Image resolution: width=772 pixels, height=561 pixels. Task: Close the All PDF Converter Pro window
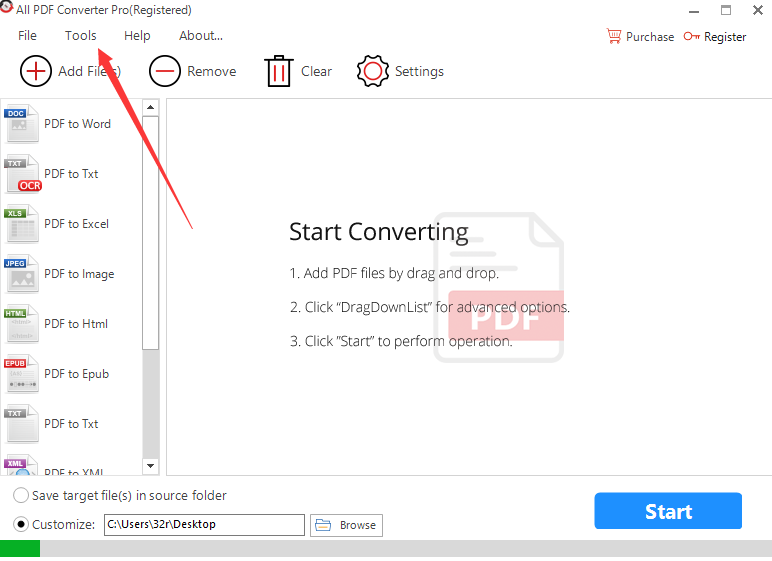coord(758,10)
